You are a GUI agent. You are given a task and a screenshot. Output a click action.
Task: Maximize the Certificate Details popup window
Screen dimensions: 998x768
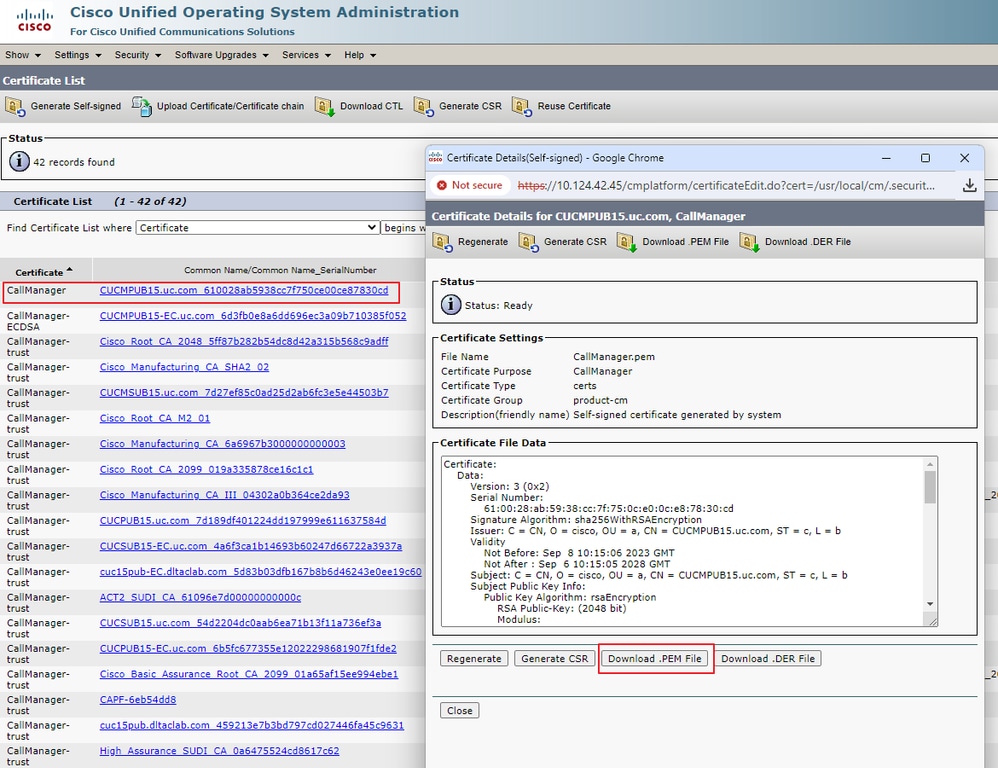[925, 158]
